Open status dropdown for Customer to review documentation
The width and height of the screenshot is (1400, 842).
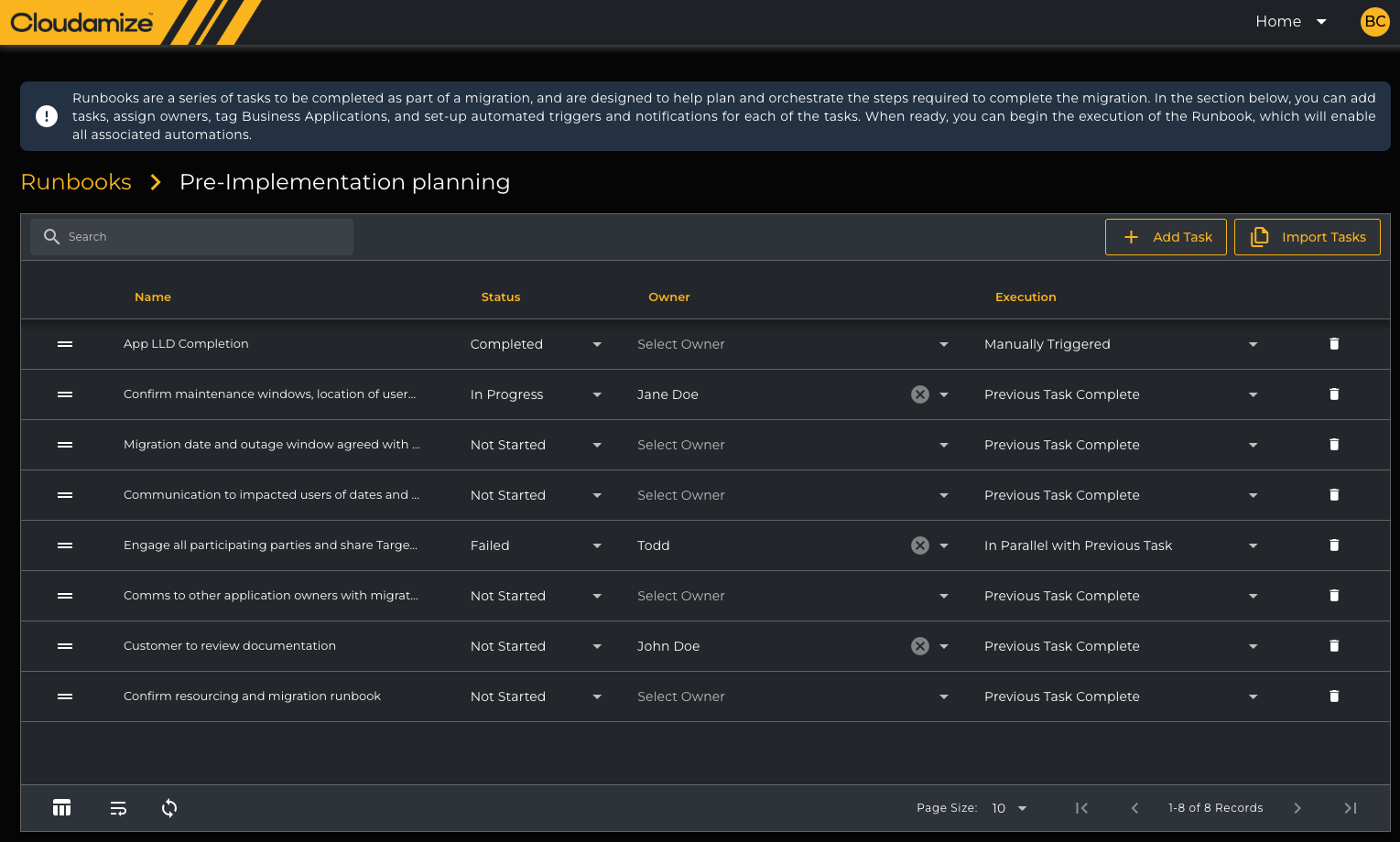537,646
